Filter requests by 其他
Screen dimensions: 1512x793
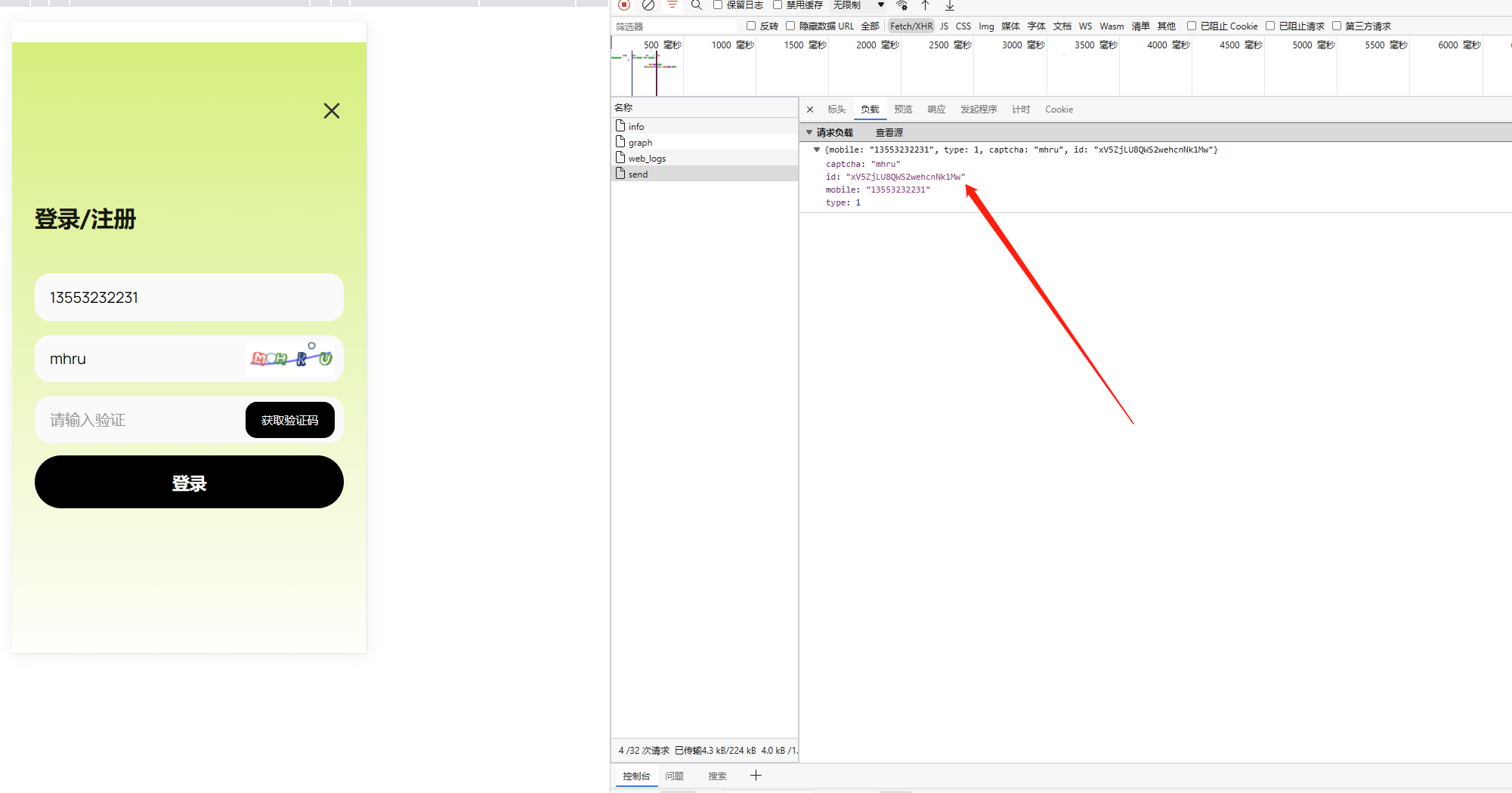(1166, 26)
